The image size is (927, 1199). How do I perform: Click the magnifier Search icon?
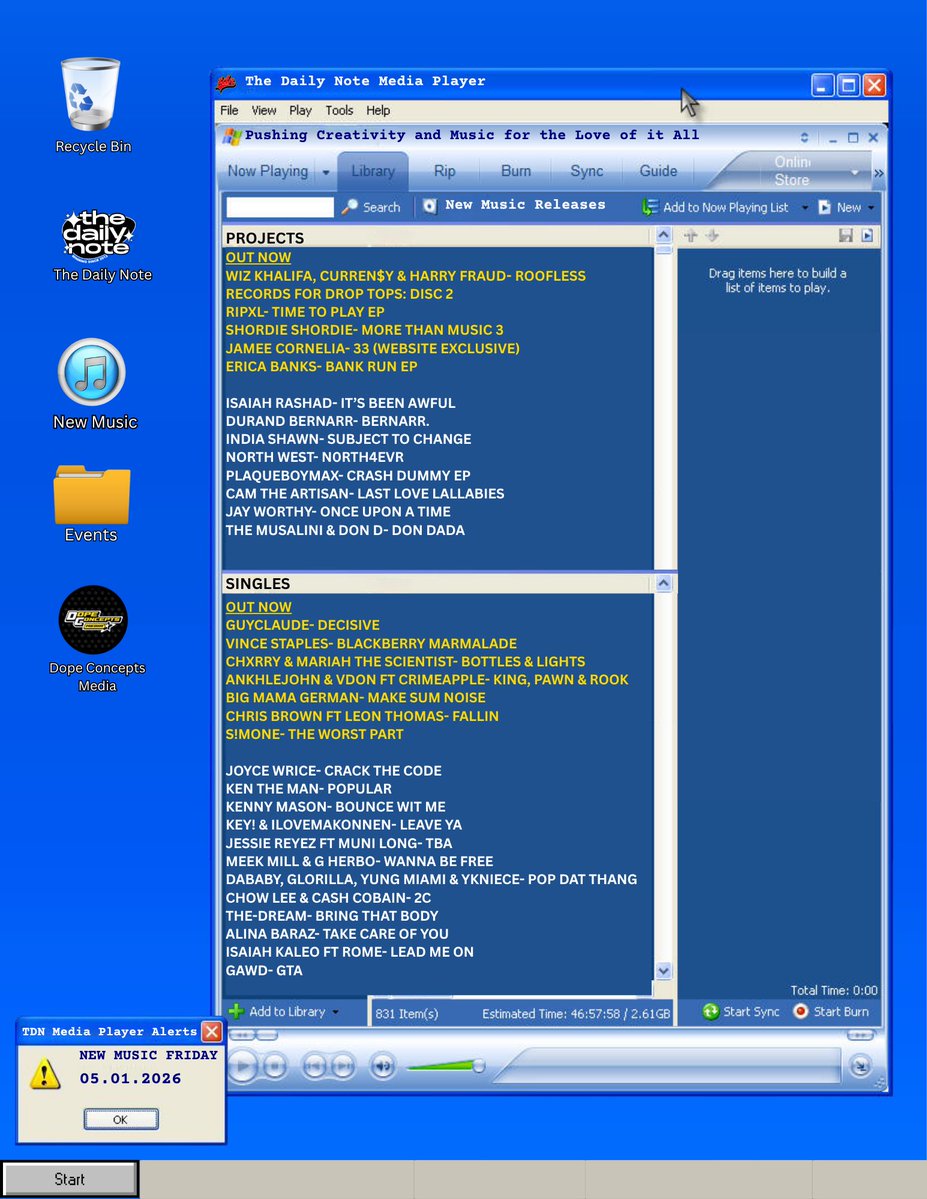pos(350,206)
